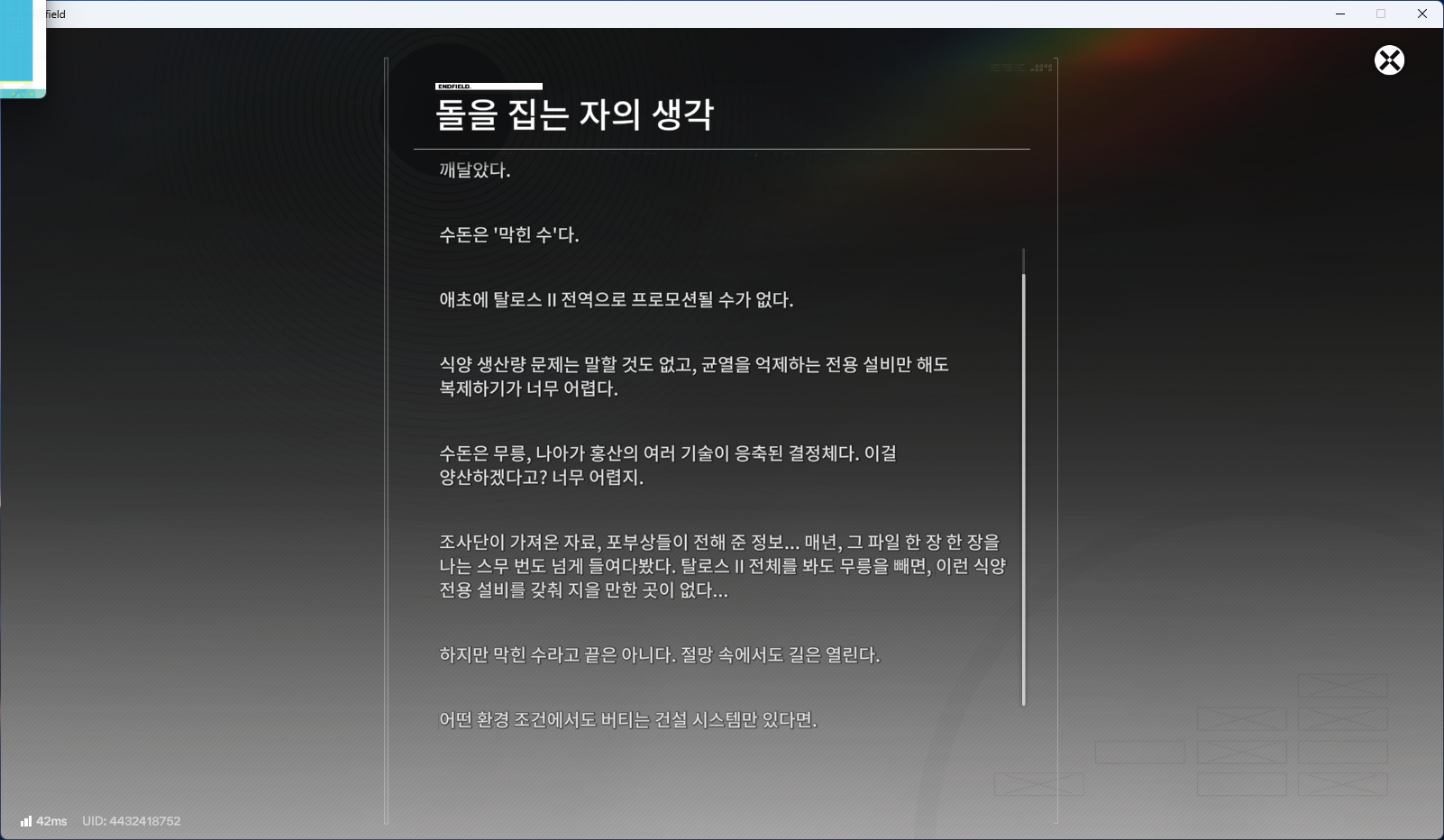The width and height of the screenshot is (1444, 840).
Task: Click the line 하지만 막힌 수라고 끝은 아니다
Action: coord(660,655)
